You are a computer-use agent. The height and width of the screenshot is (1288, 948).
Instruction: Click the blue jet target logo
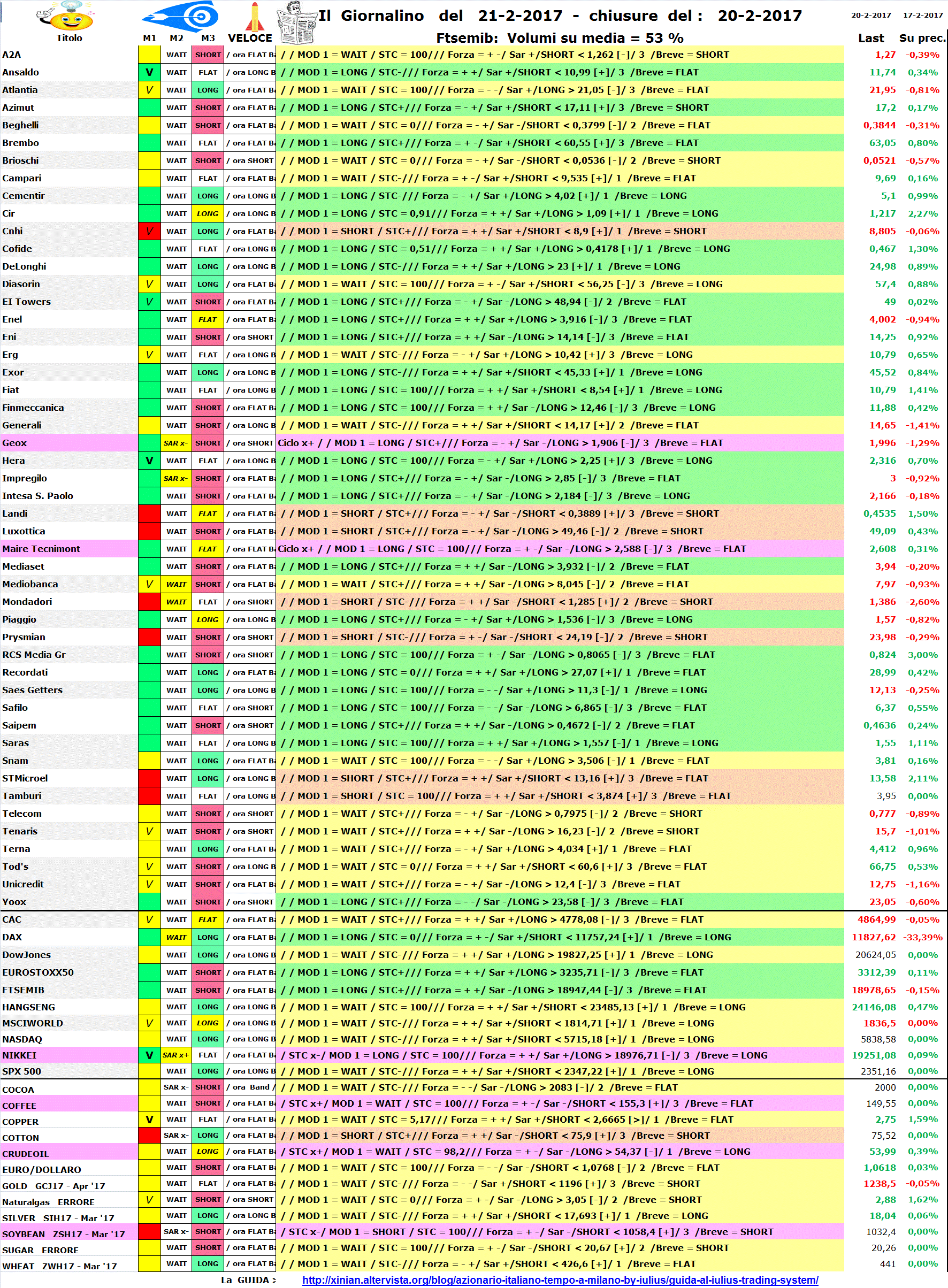click(x=180, y=16)
